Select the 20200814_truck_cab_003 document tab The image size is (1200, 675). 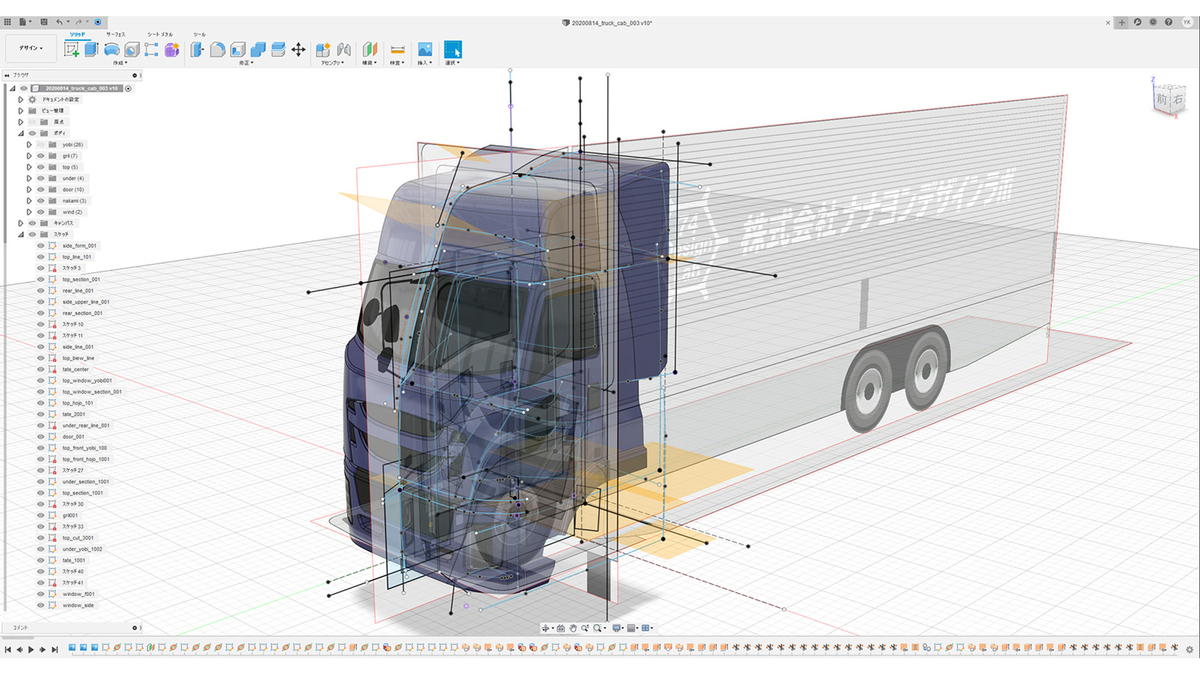point(609,21)
